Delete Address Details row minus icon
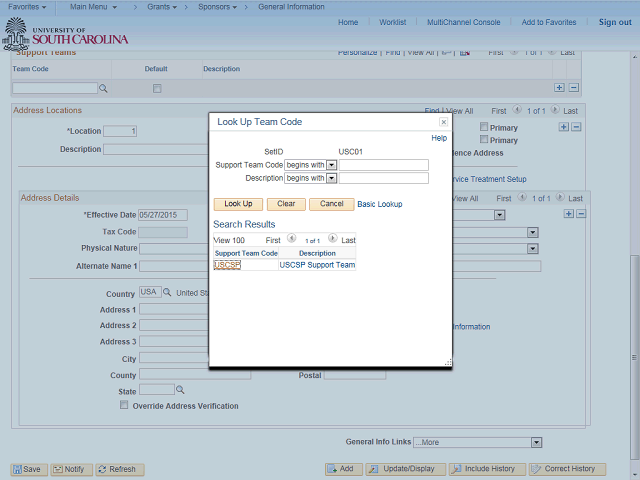 point(581,214)
